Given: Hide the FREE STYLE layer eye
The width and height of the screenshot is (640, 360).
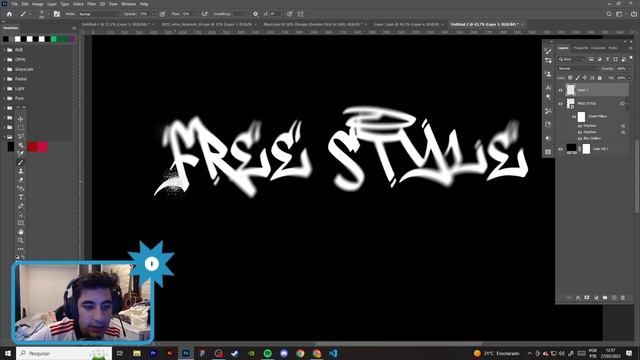Looking at the screenshot, I should tap(560, 104).
